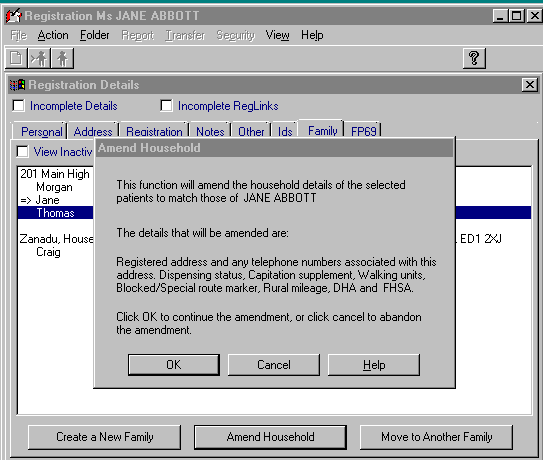The image size is (543, 460).
Task: Select Craig in the family list
Action: (48, 252)
